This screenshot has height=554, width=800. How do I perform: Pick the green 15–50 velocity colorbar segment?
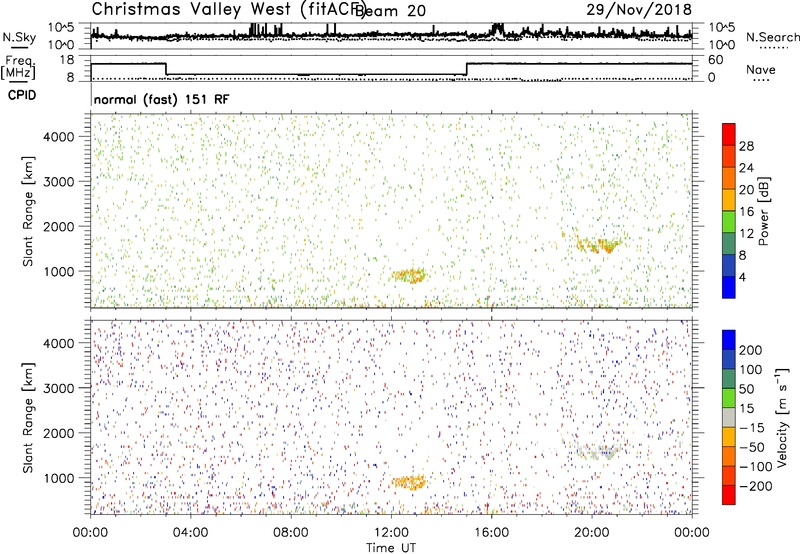click(729, 398)
